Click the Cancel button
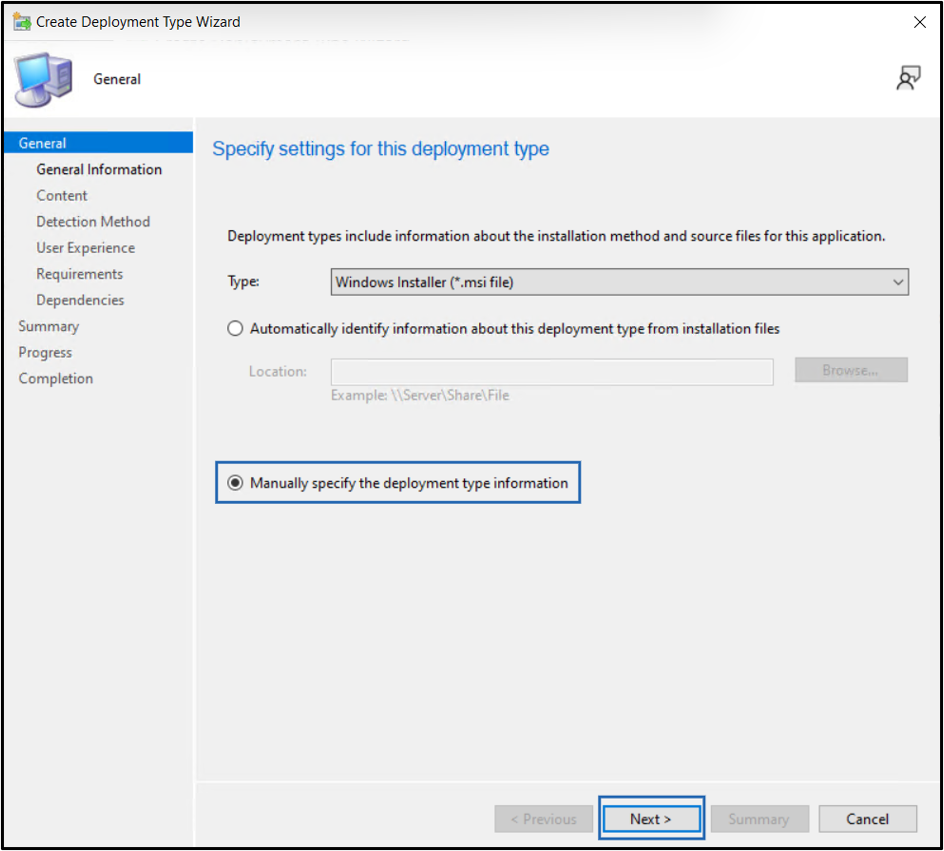The height and width of the screenshot is (851, 944). point(868,819)
